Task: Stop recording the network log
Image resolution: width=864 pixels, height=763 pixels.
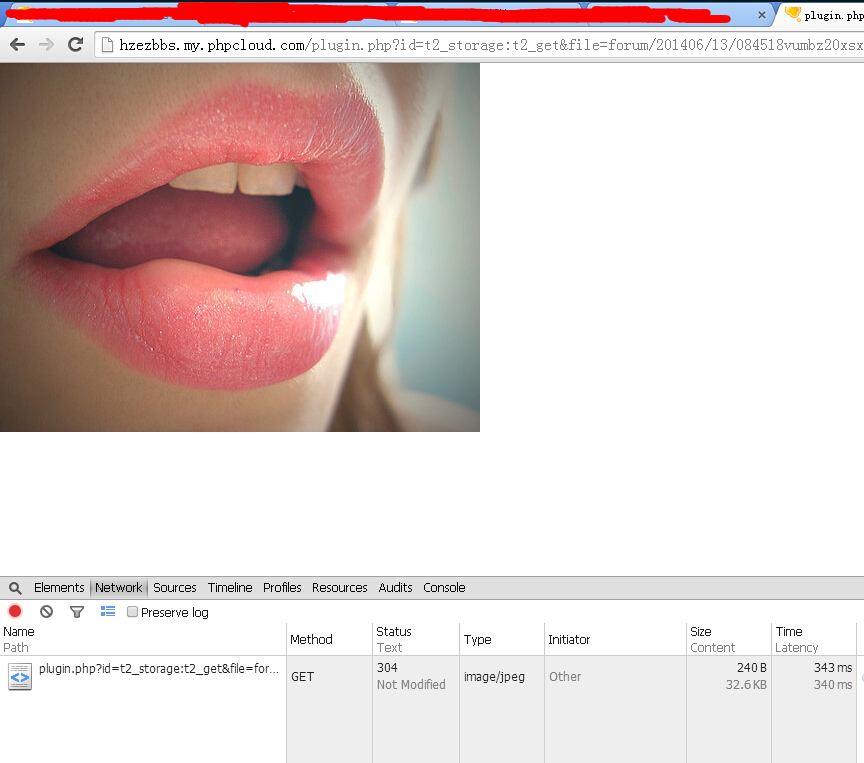Action: [x=15, y=611]
